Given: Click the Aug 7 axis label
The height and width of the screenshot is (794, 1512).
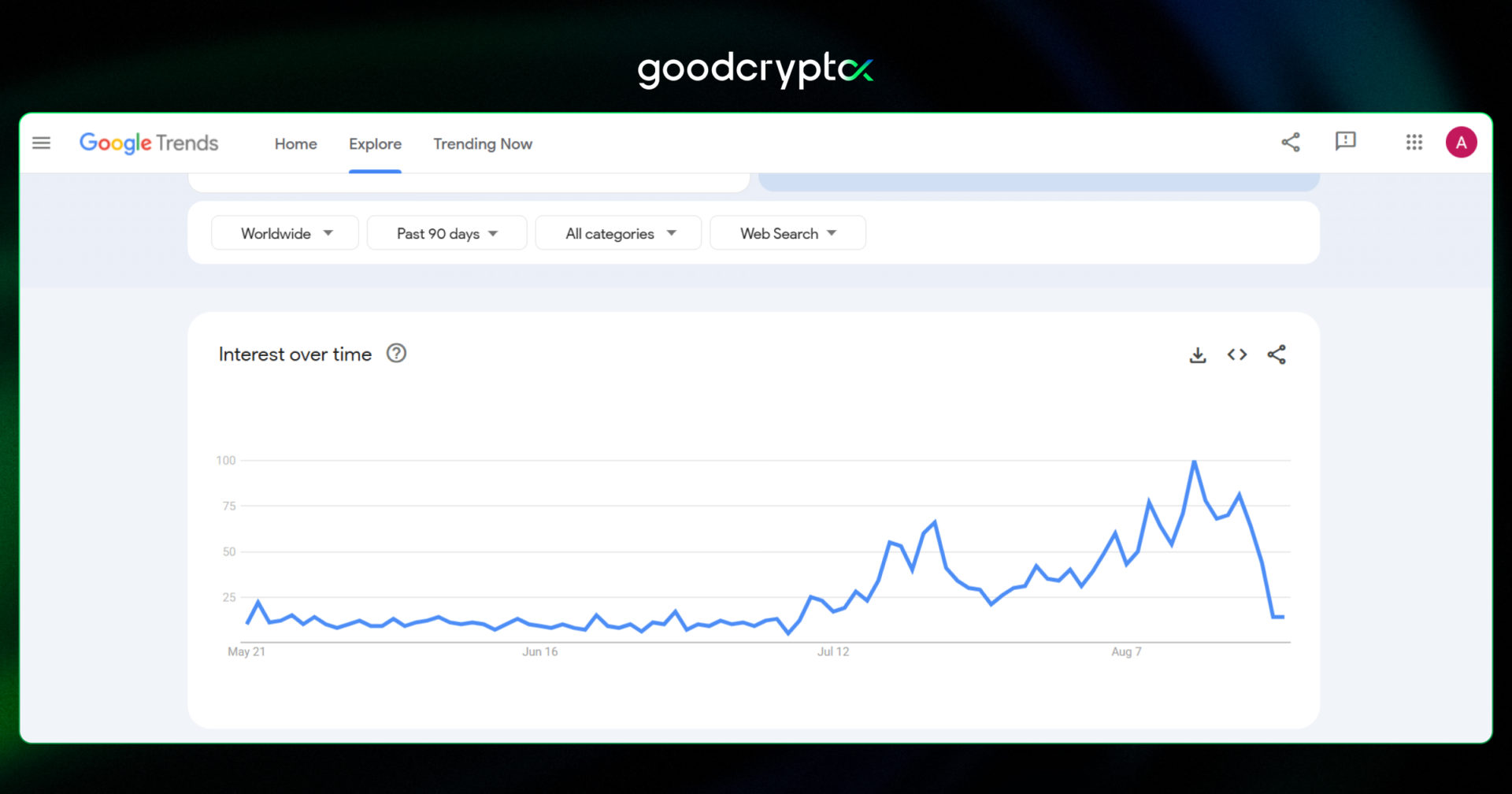Looking at the screenshot, I should pyautogui.click(x=1126, y=651).
